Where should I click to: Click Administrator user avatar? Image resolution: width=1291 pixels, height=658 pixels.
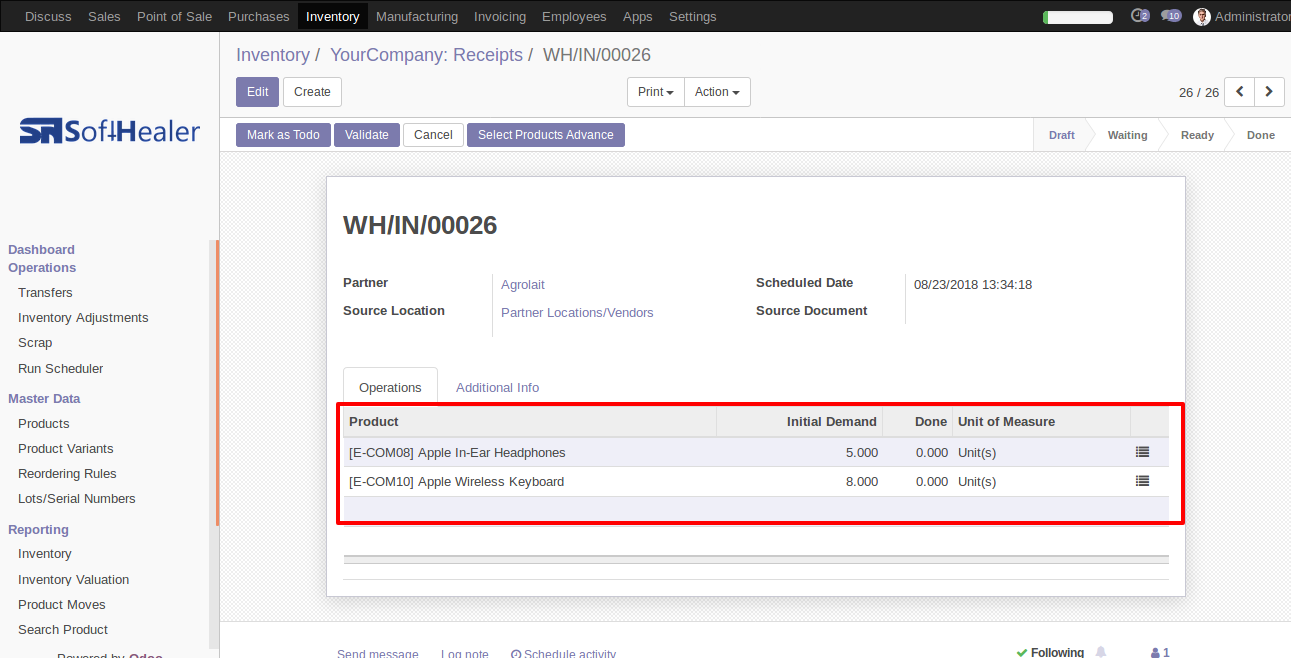(1202, 17)
